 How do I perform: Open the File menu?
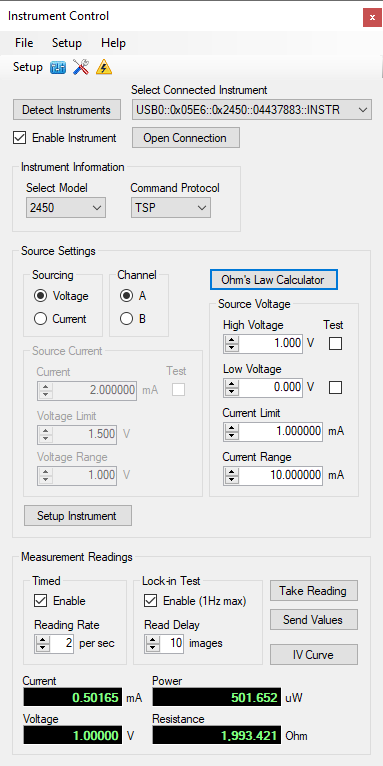tap(24, 43)
